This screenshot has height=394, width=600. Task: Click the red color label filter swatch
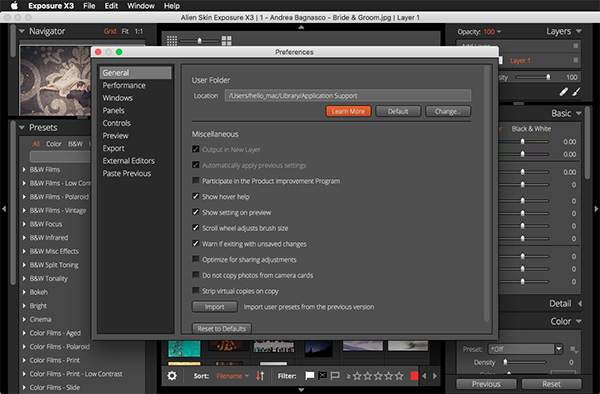(414, 376)
